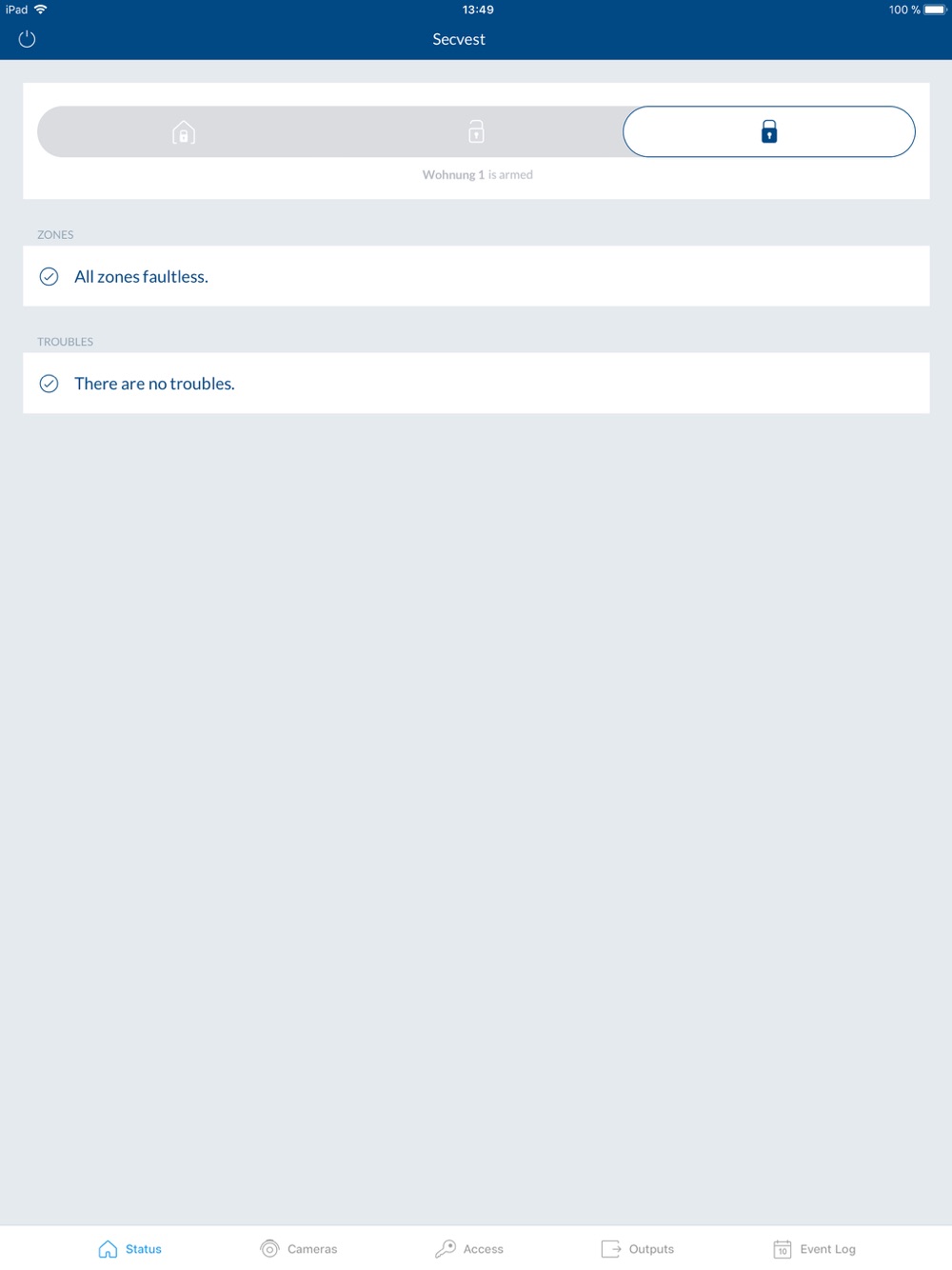Screen dimensions: 952x1270
Task: Select the home part-arm icon
Action: [184, 132]
